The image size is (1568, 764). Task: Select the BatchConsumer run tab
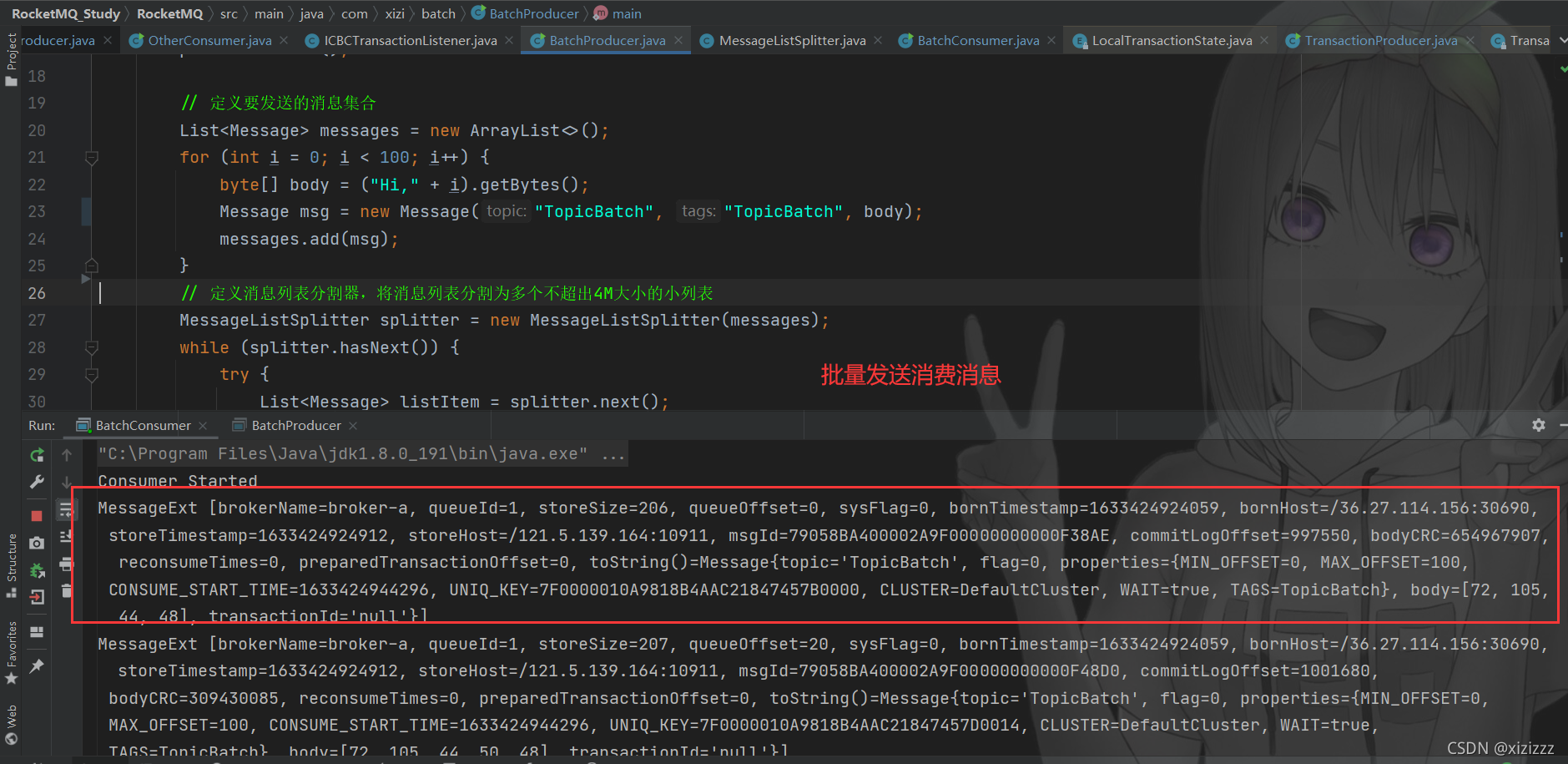(143, 425)
